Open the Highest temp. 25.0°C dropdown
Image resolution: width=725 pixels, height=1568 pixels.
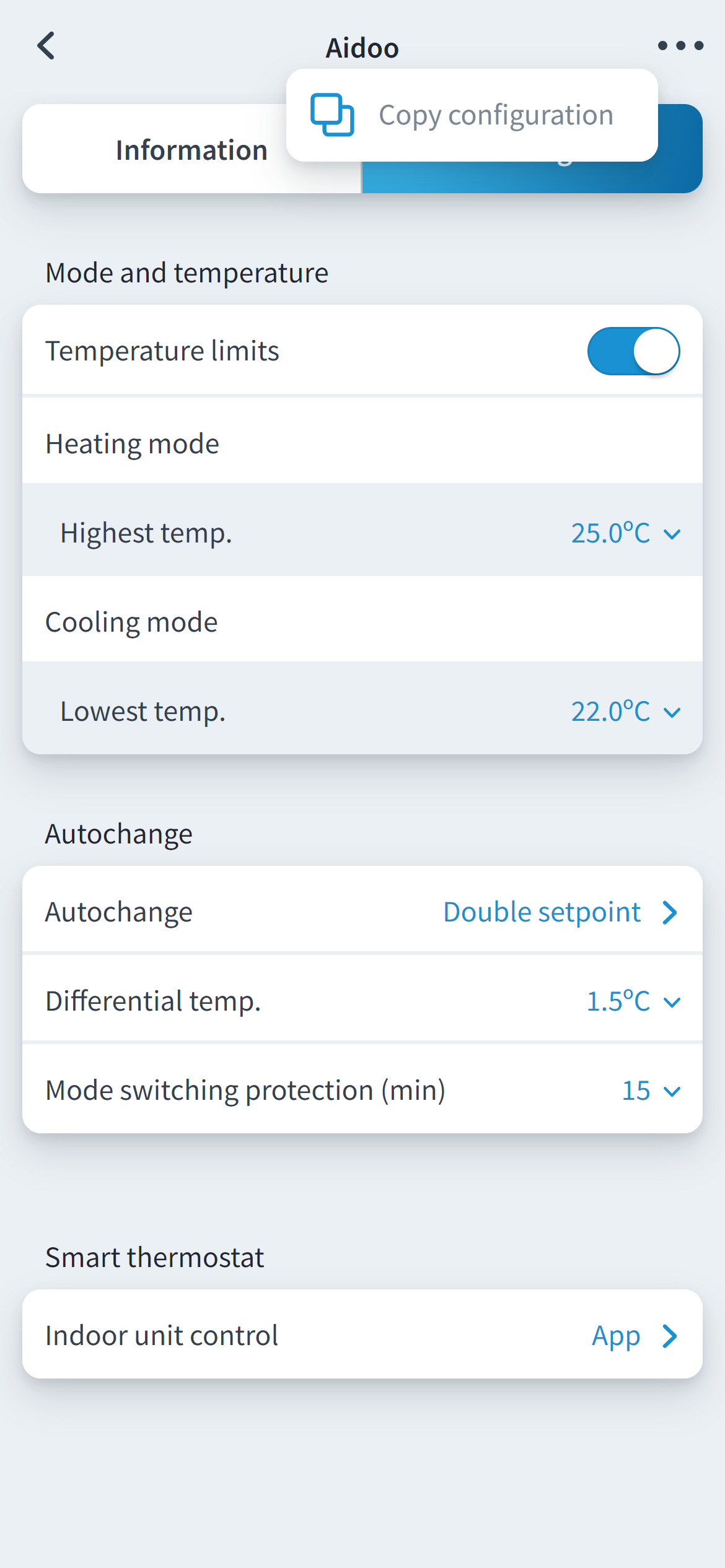click(625, 533)
